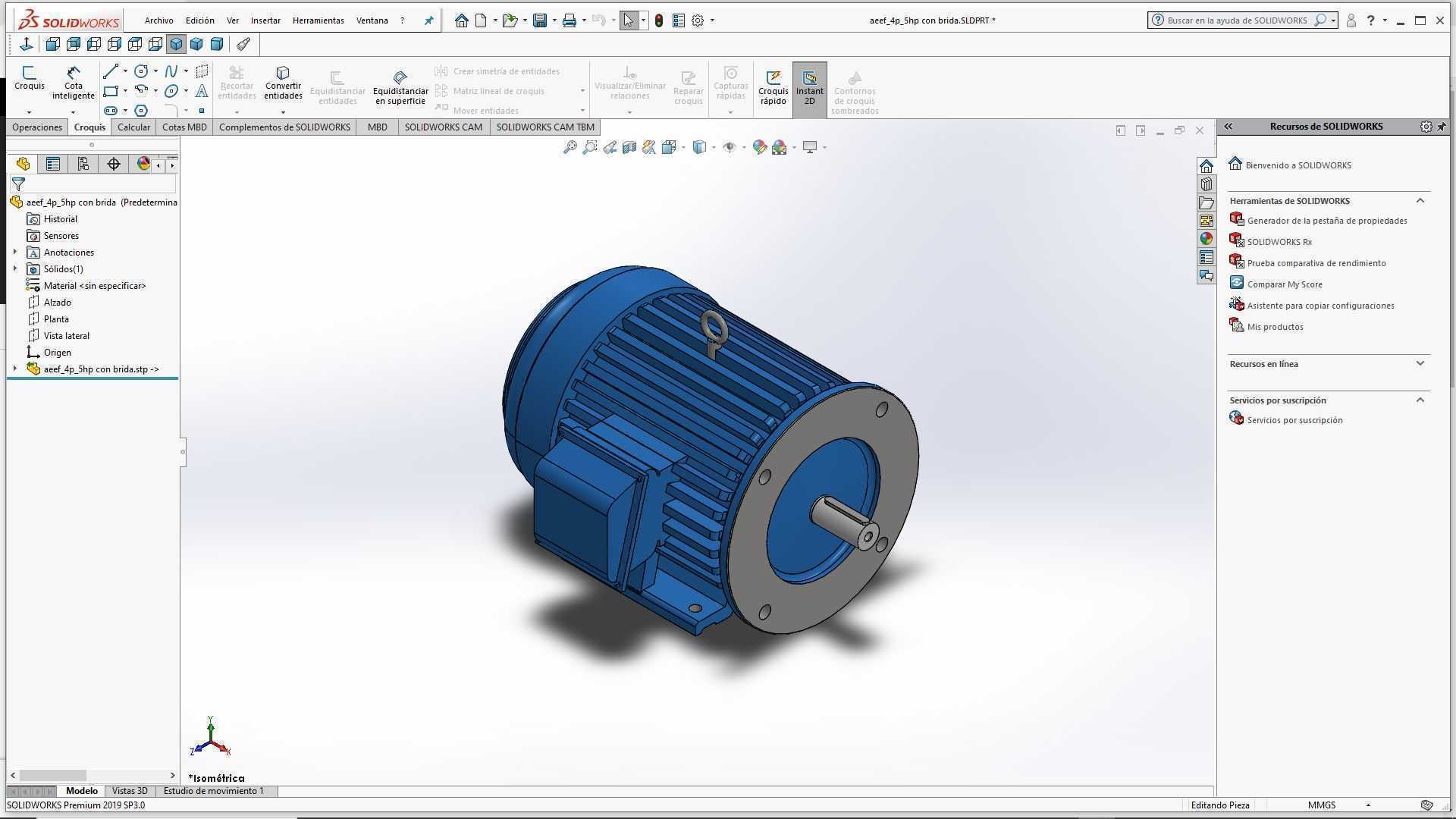Viewport: 1456px width, 819px height.
Task: Click in the SOLIDWORKS help search field
Action: [1236, 20]
